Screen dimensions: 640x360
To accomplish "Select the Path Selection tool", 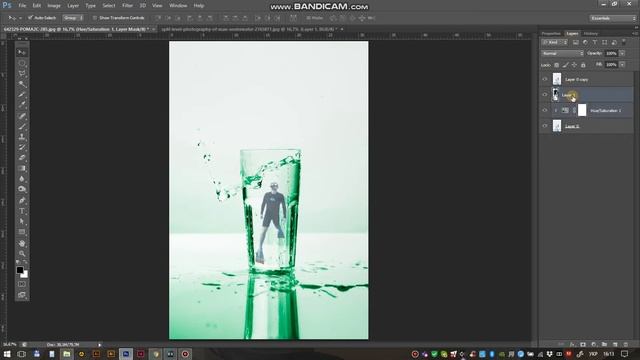I will (22, 222).
